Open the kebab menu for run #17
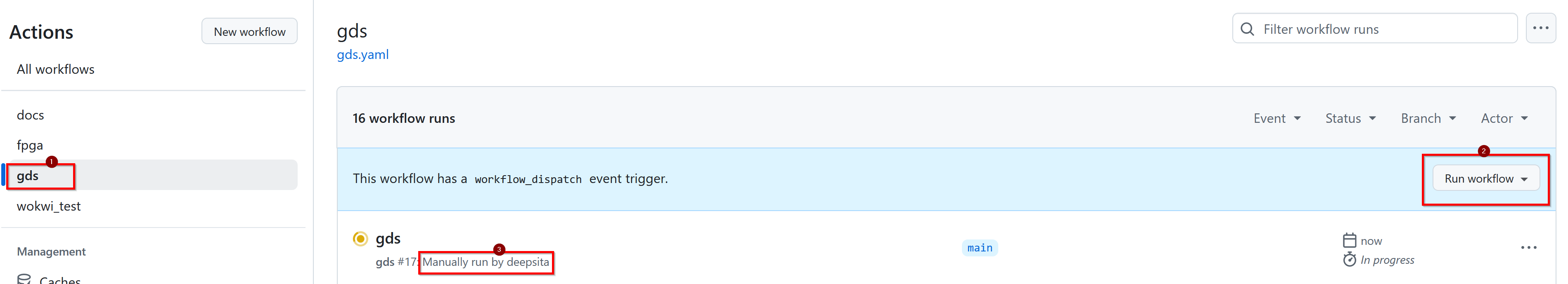Image resolution: width=1568 pixels, height=284 pixels. [x=1528, y=247]
